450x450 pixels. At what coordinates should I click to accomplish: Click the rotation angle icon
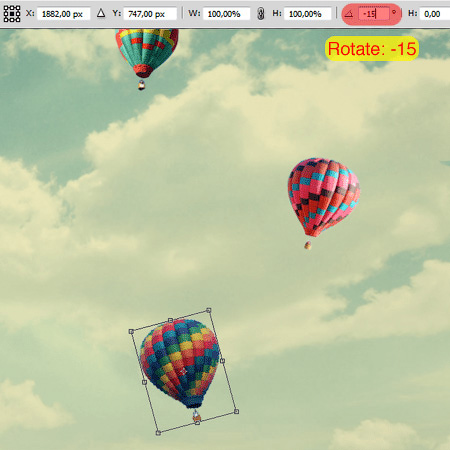click(349, 14)
